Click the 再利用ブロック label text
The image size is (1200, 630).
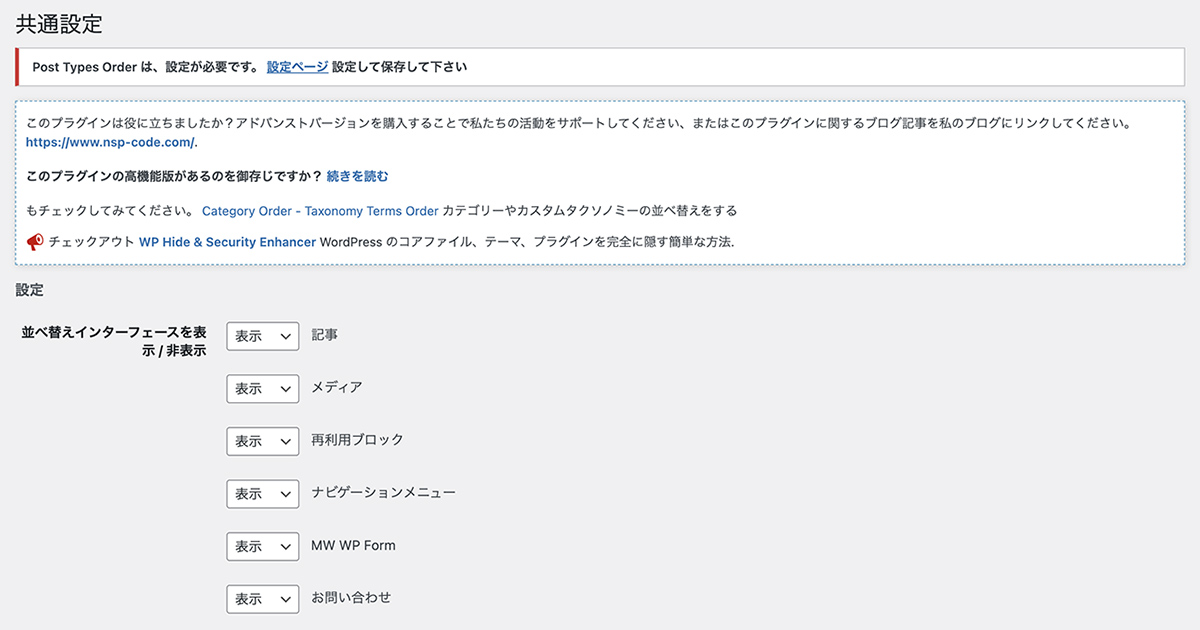[357, 440]
